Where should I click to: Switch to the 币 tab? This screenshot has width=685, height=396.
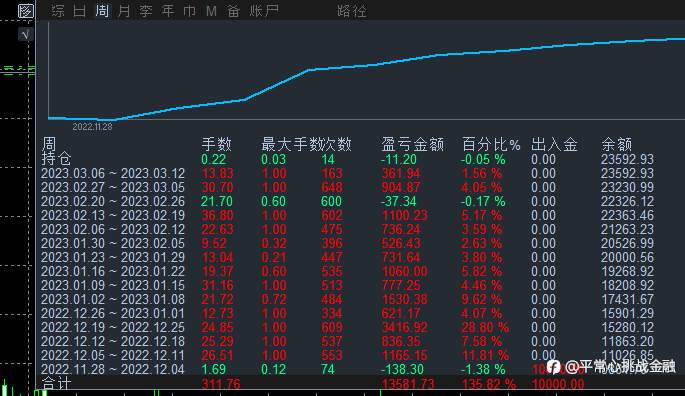coord(190,10)
